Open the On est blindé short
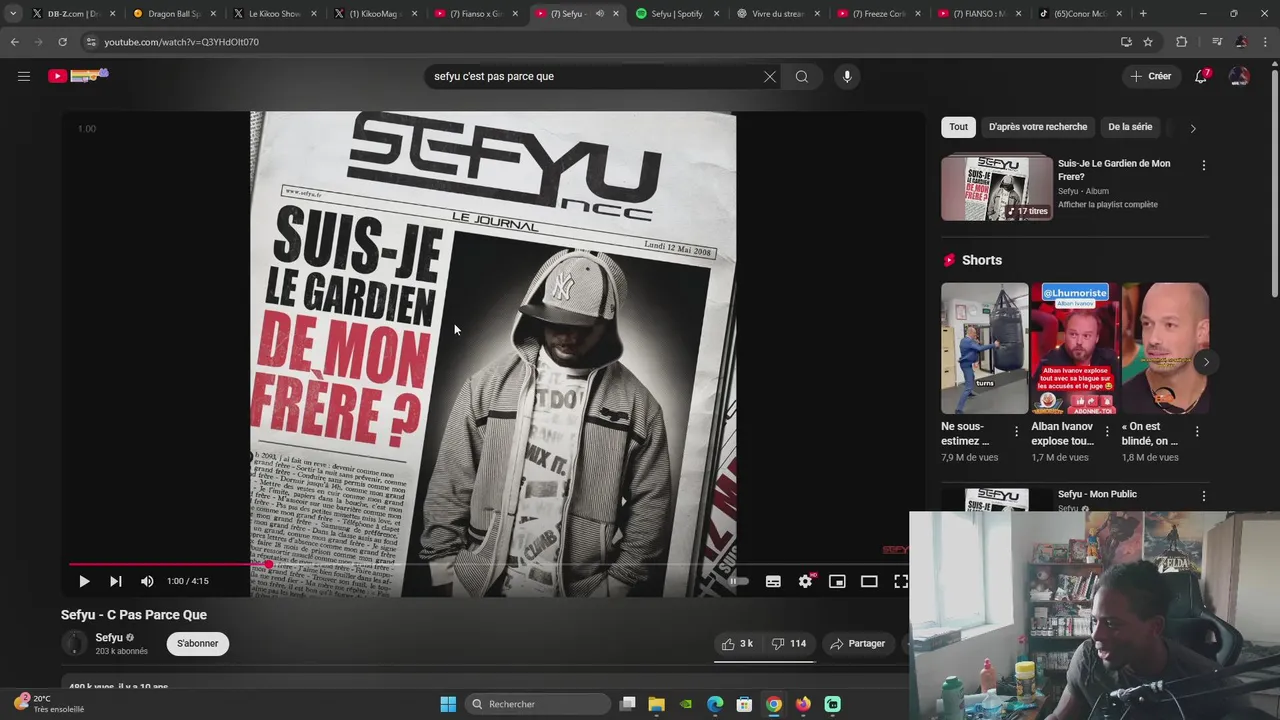 click(x=1165, y=348)
